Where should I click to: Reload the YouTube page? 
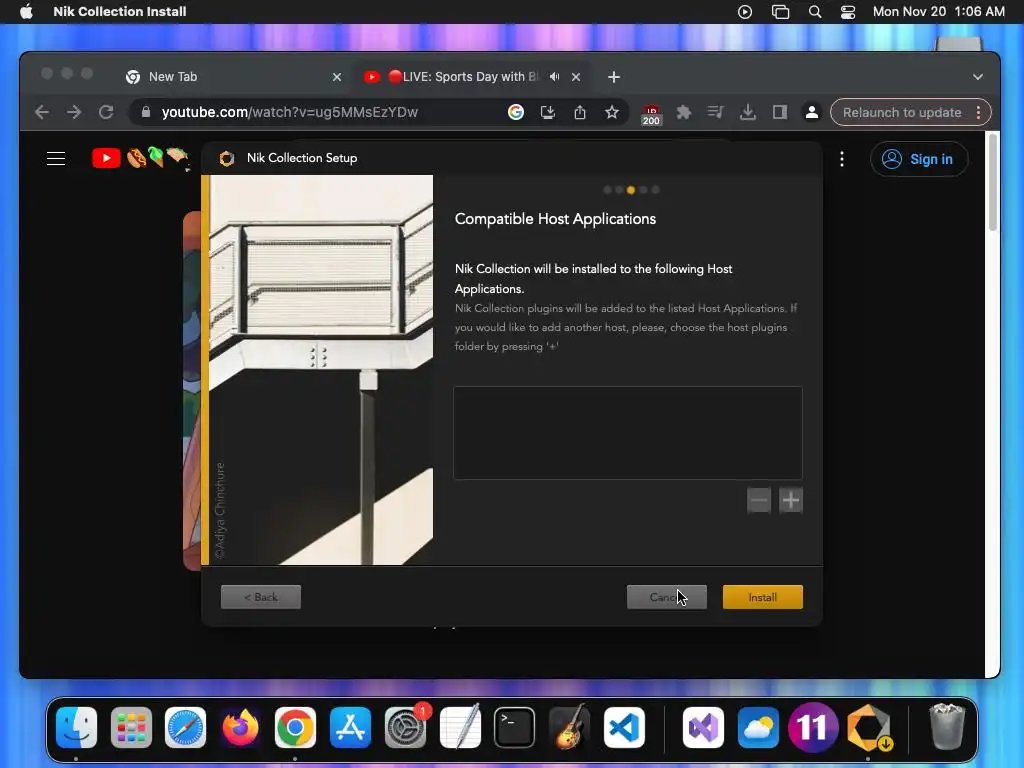(x=106, y=112)
